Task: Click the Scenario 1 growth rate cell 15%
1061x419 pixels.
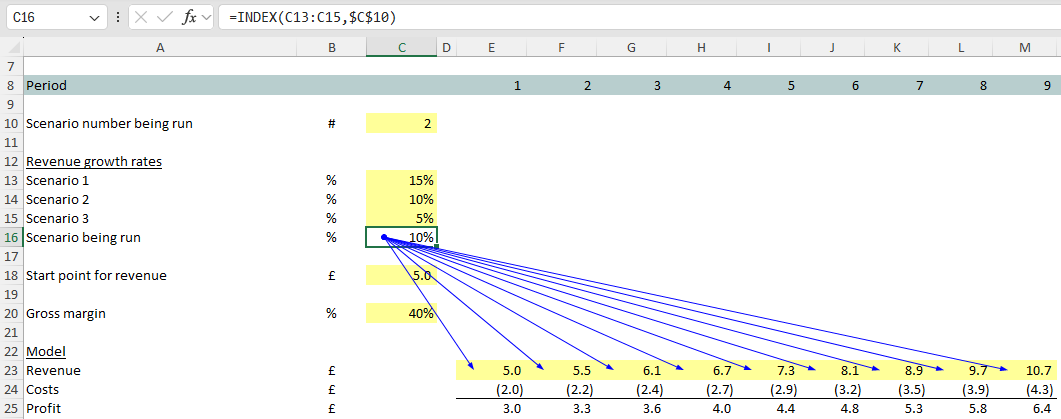Action: coord(401,181)
